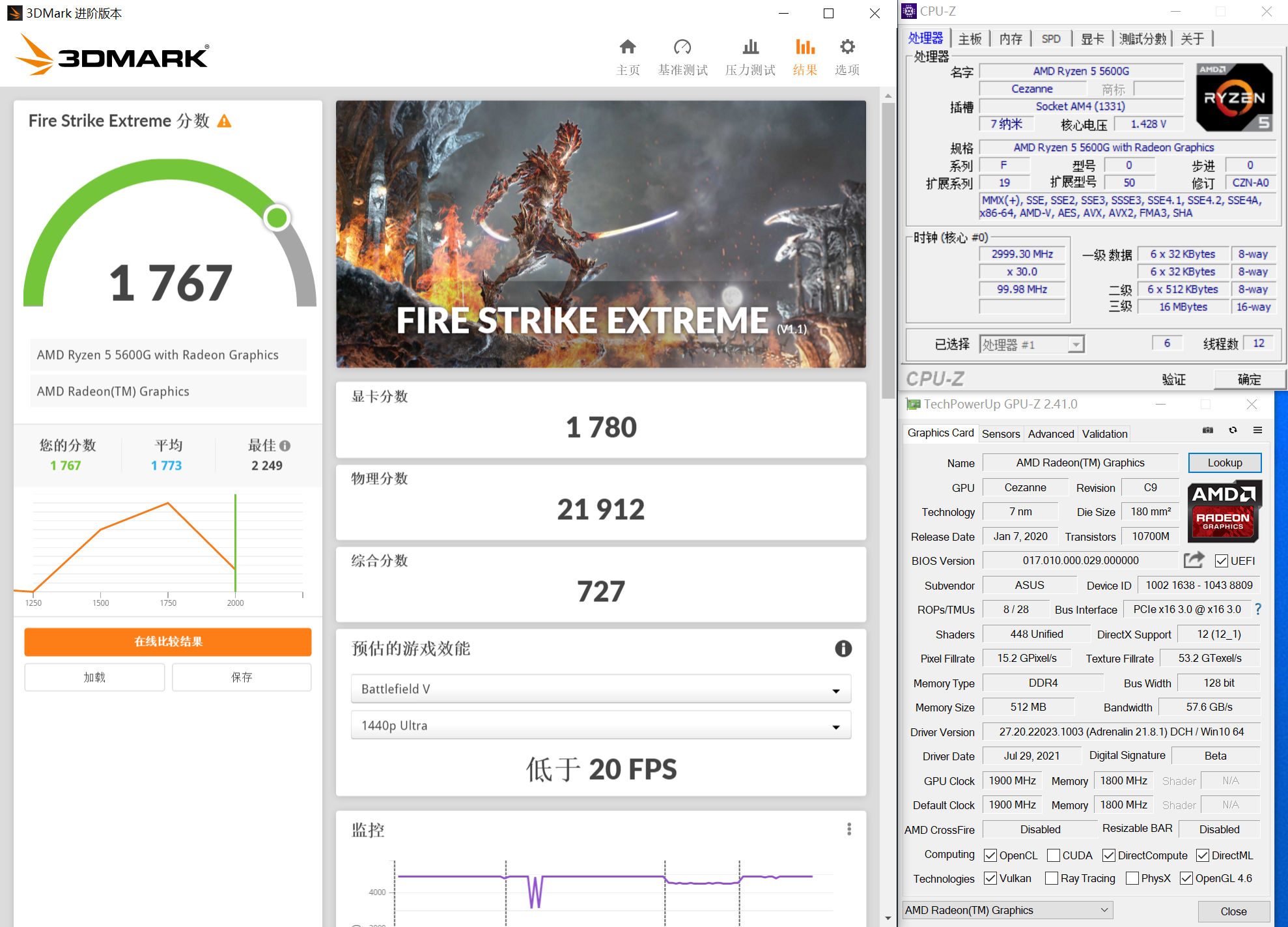
Task: Go to 3DMark home (主页) icon
Action: 628,47
